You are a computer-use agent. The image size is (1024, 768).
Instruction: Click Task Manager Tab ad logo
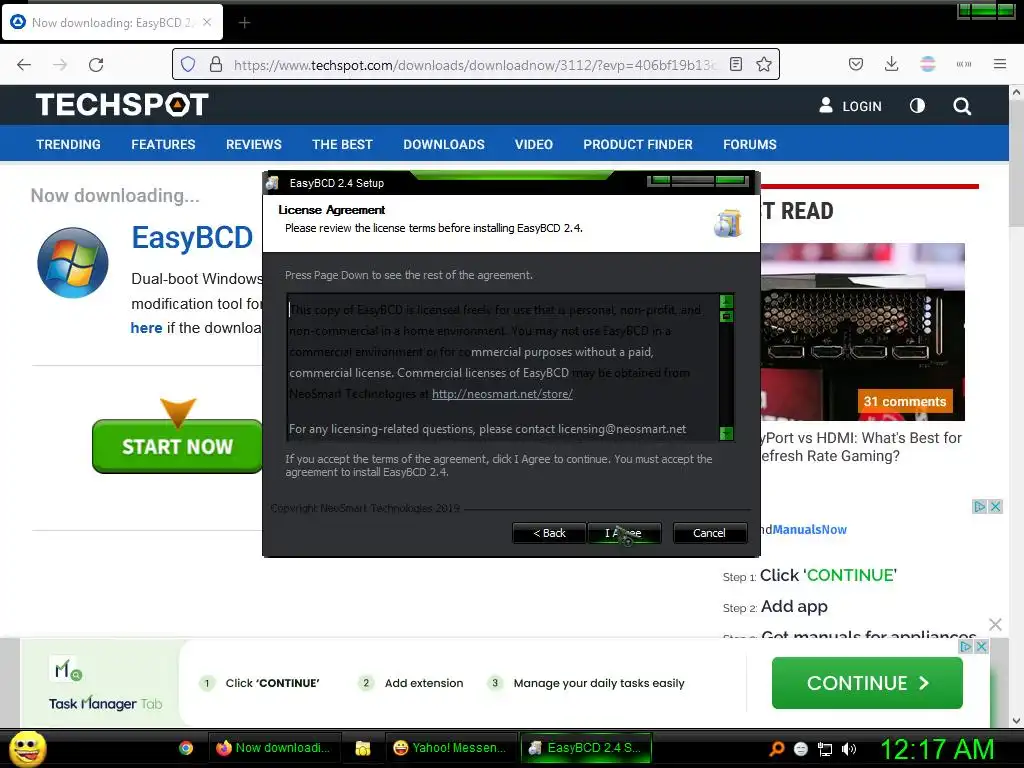coord(105,684)
